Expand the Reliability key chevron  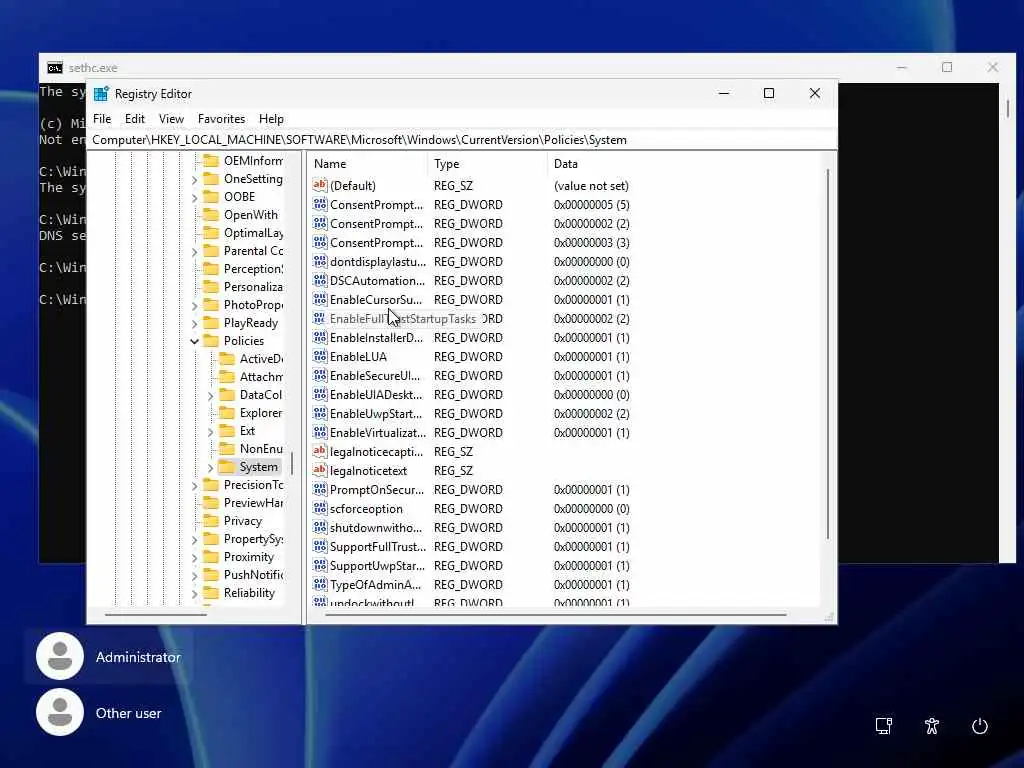click(195, 594)
